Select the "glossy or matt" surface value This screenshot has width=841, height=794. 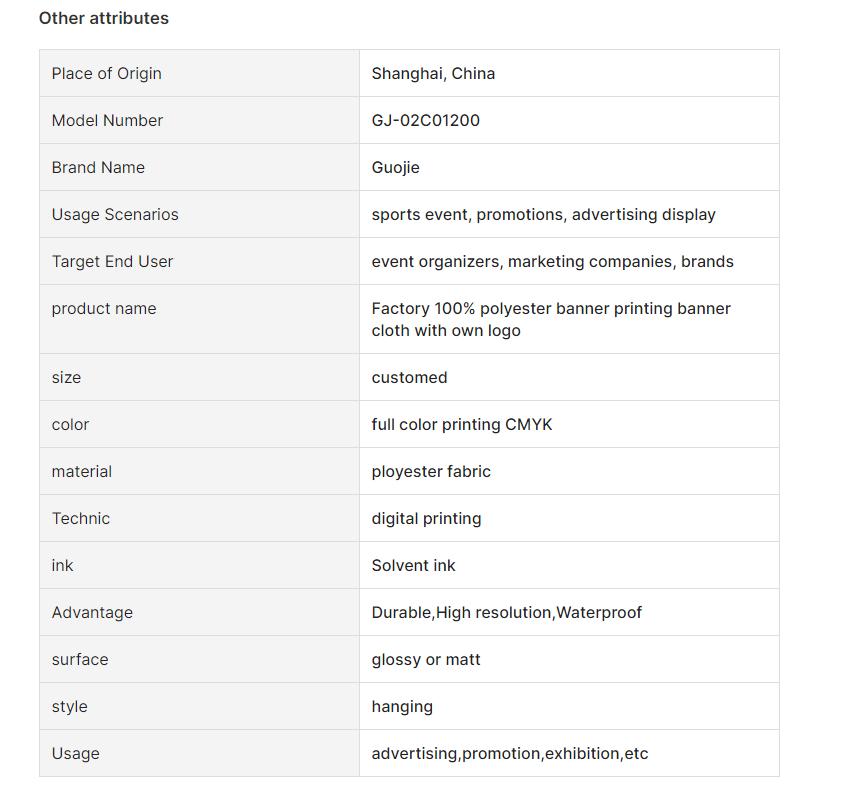[426, 659]
